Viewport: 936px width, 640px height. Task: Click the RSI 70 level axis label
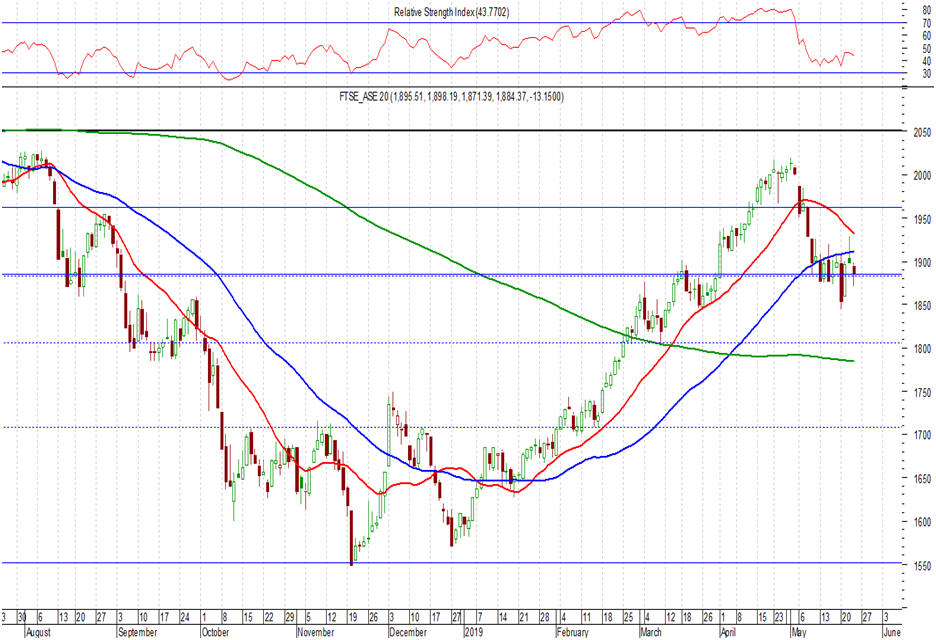[x=927, y=23]
